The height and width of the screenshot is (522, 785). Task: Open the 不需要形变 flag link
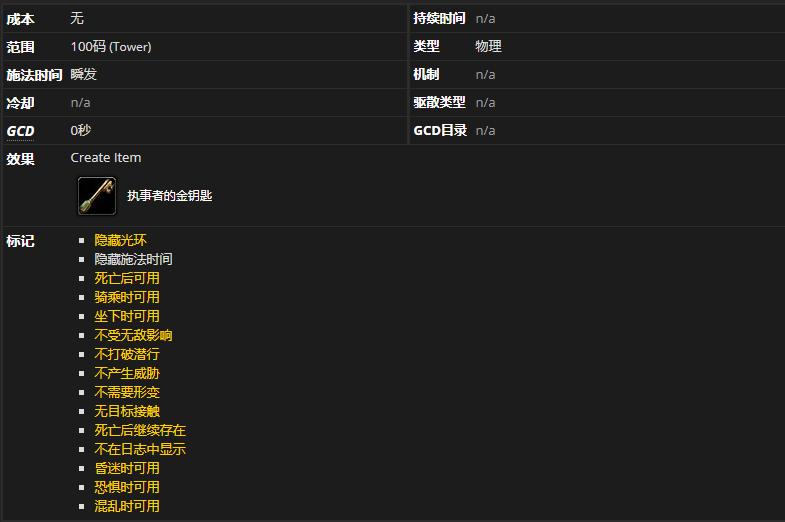click(x=127, y=392)
